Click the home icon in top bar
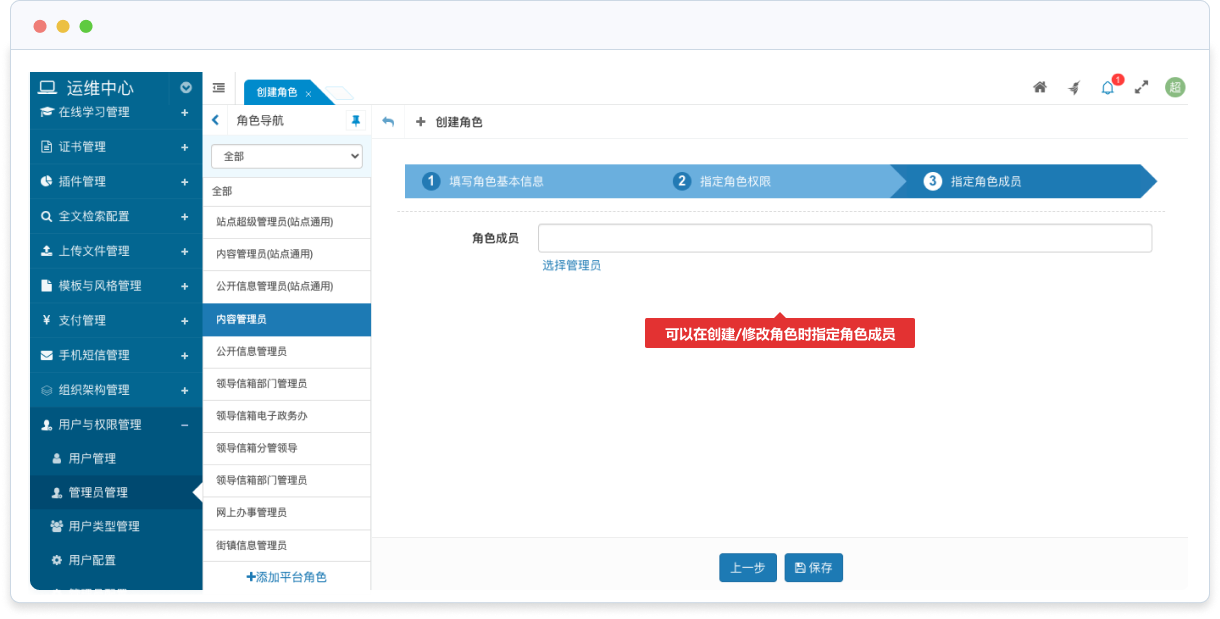1220x619 pixels. pos(1040,88)
